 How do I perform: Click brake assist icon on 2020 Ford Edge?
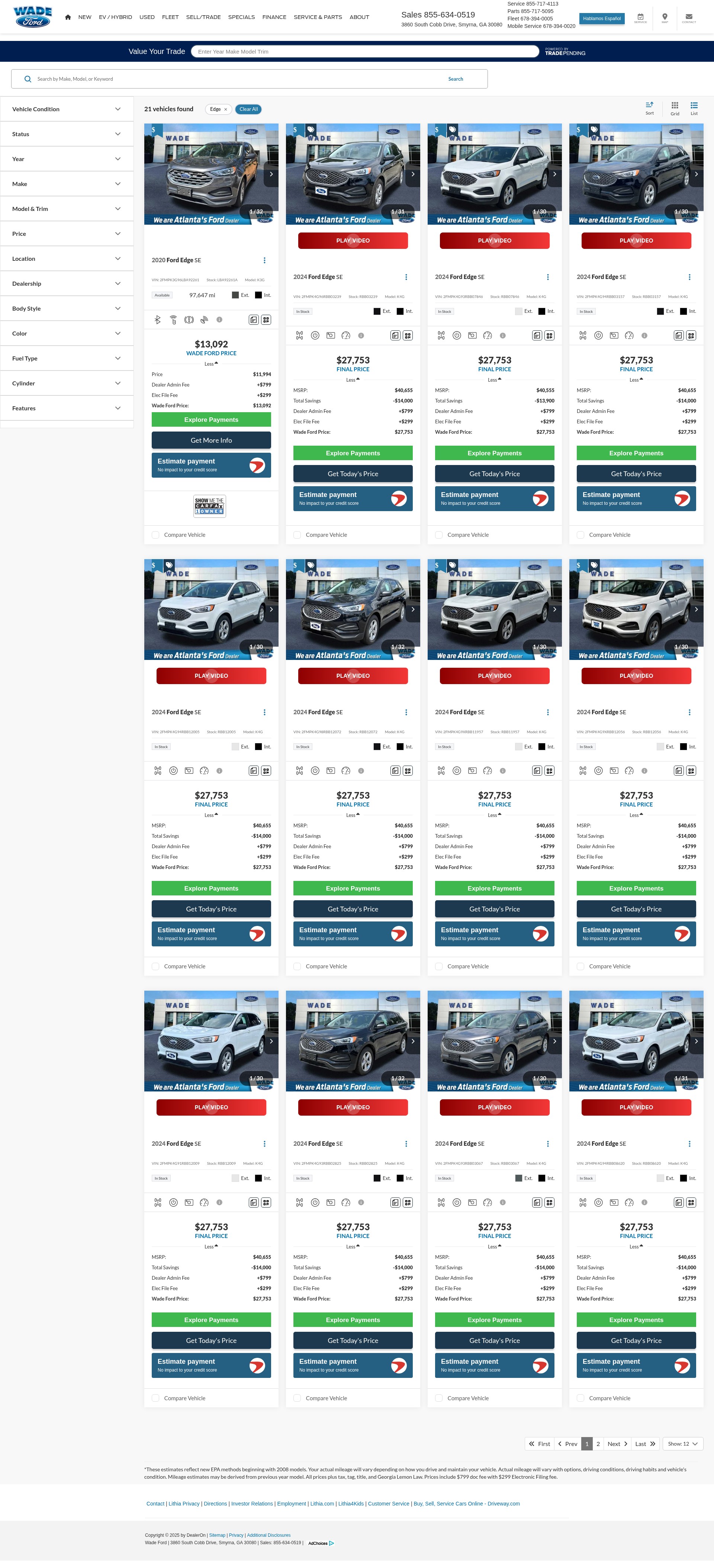[x=189, y=320]
